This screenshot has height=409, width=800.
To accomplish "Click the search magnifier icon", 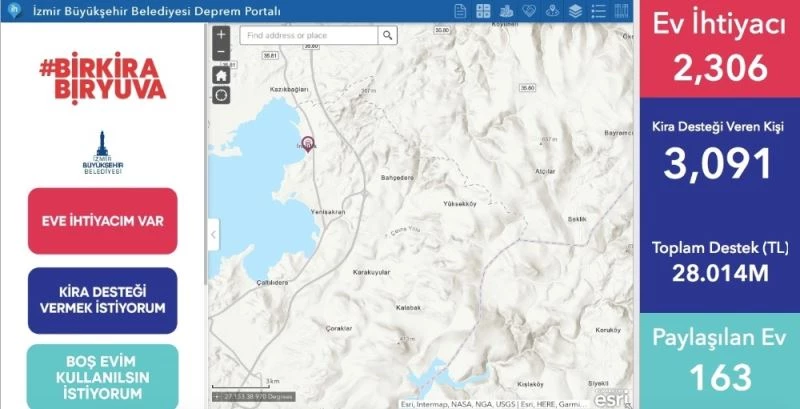I will click(x=388, y=35).
